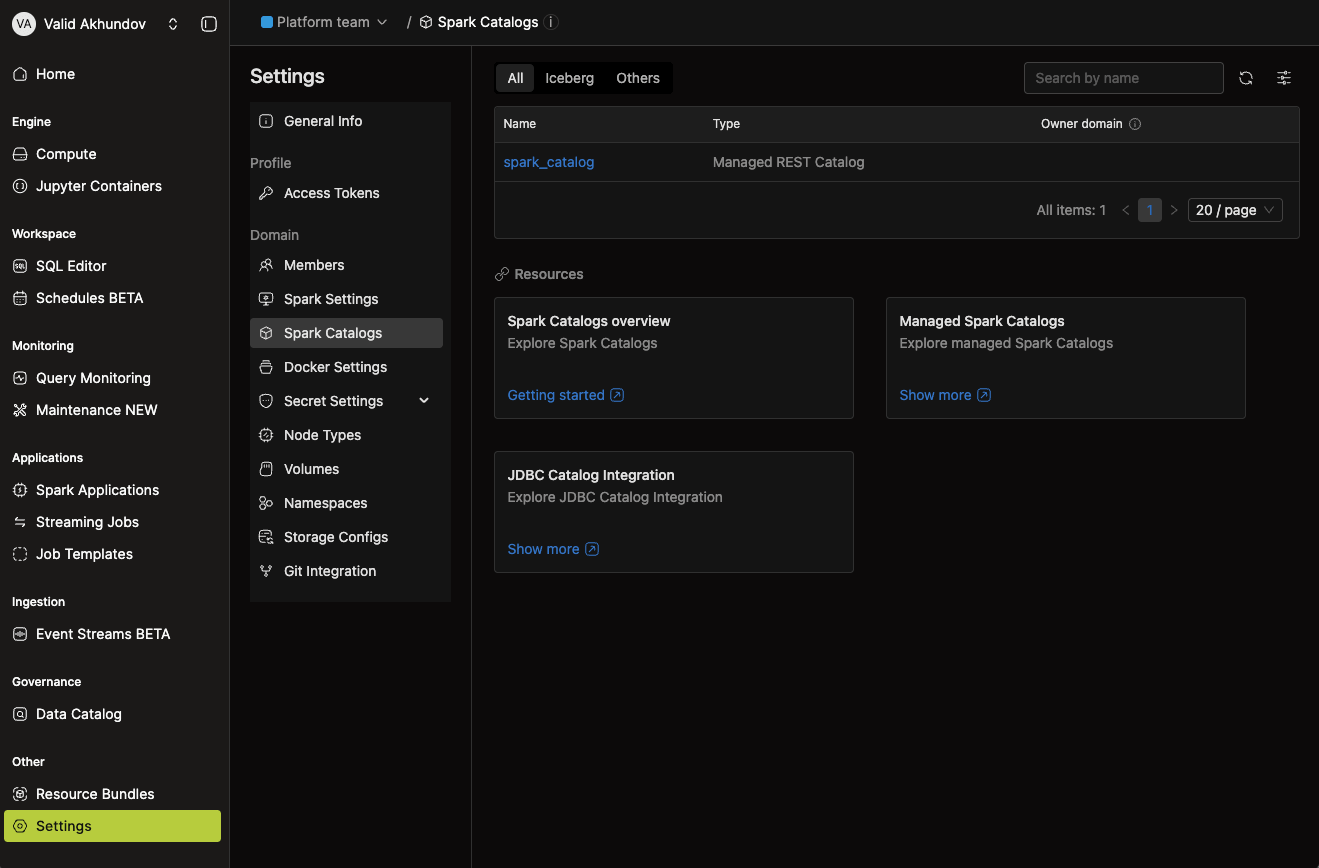Image resolution: width=1319 pixels, height=868 pixels.
Task: Click the Git Integration branch icon
Action: 266,571
